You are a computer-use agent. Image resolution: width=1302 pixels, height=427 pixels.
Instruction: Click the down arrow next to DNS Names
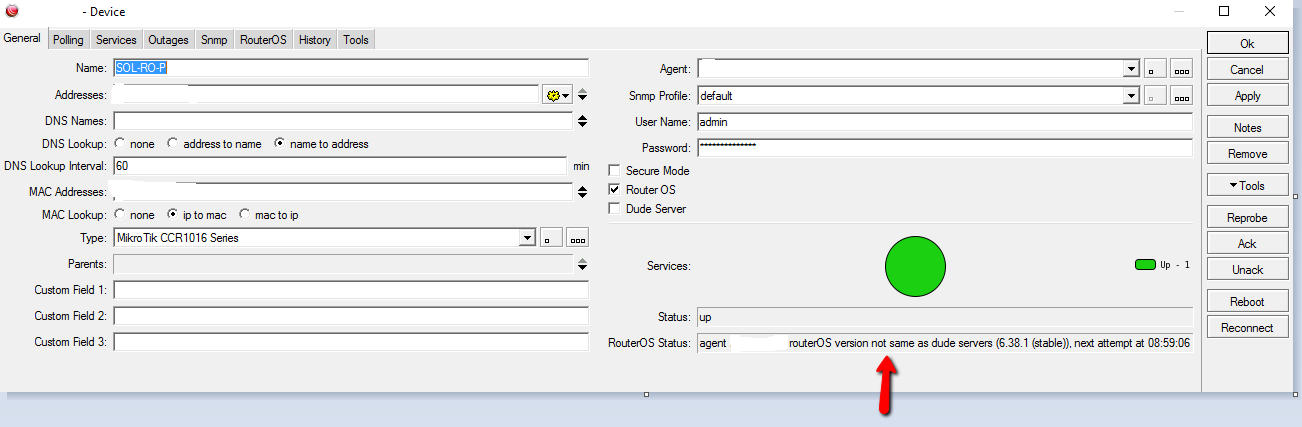[x=582, y=125]
